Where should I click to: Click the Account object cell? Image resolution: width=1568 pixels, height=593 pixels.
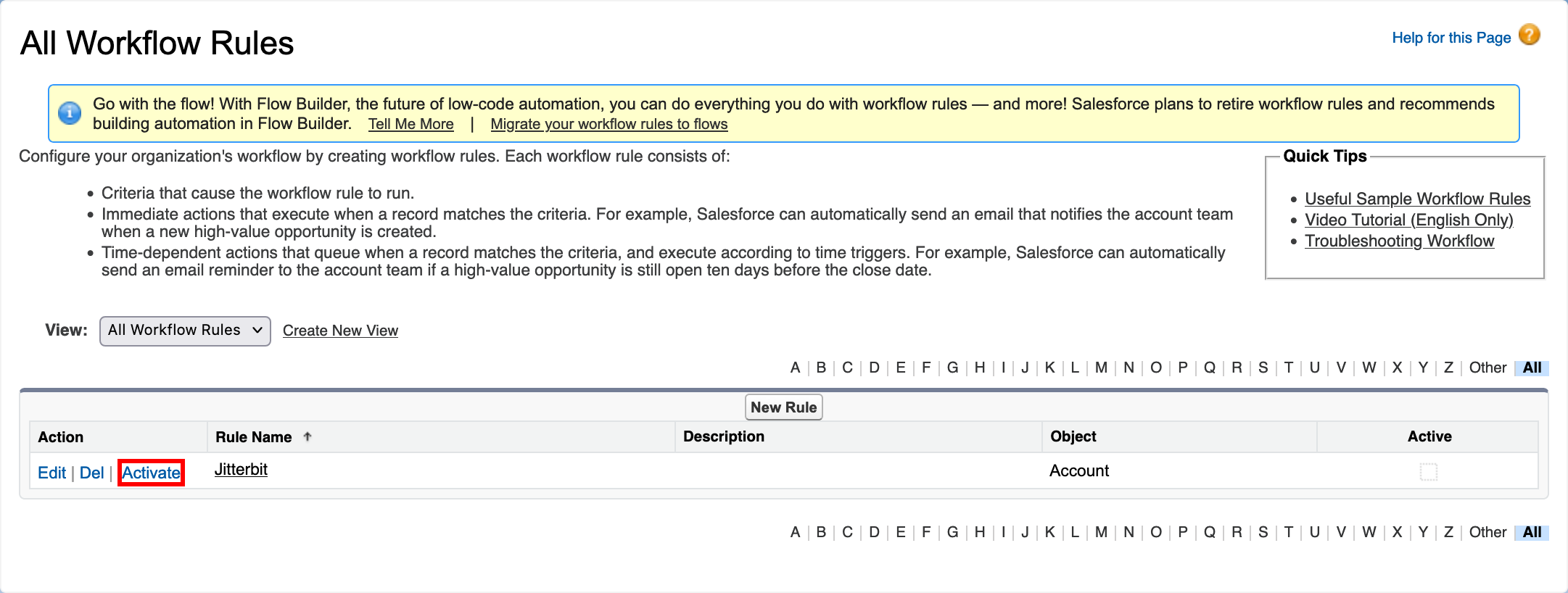tap(1079, 470)
